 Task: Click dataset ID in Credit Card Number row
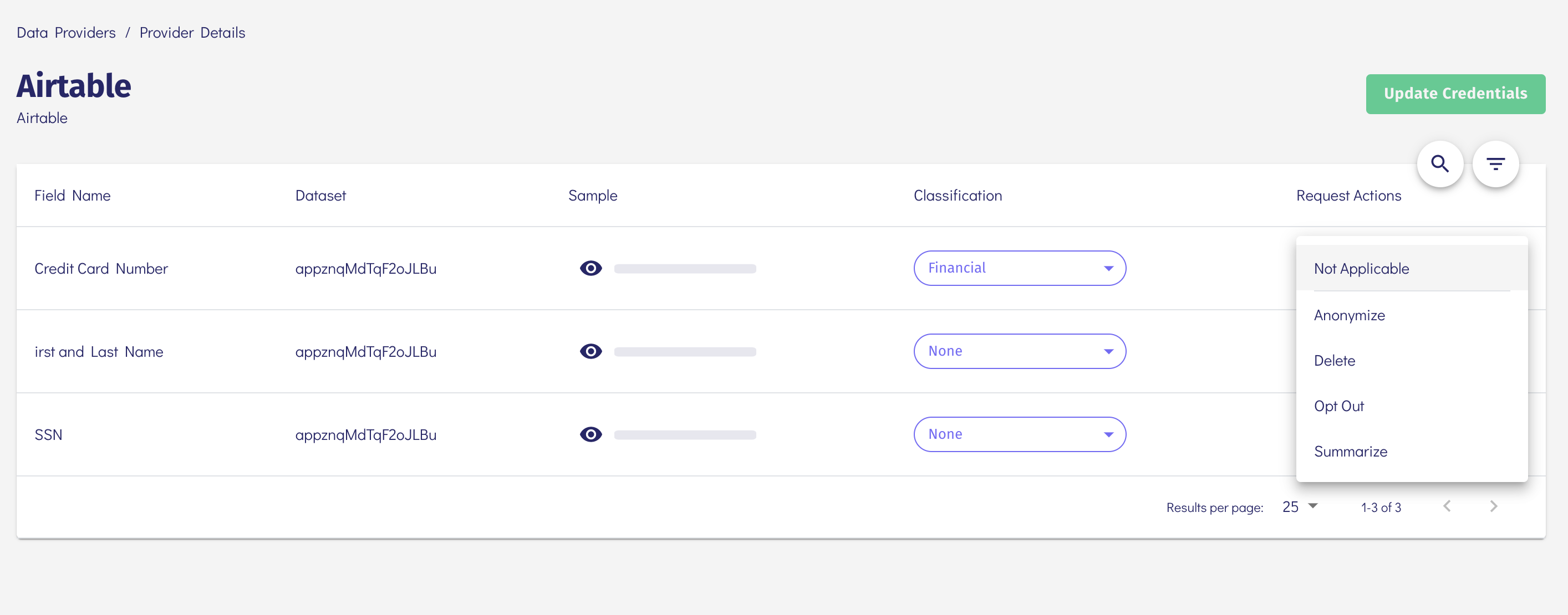click(365, 268)
